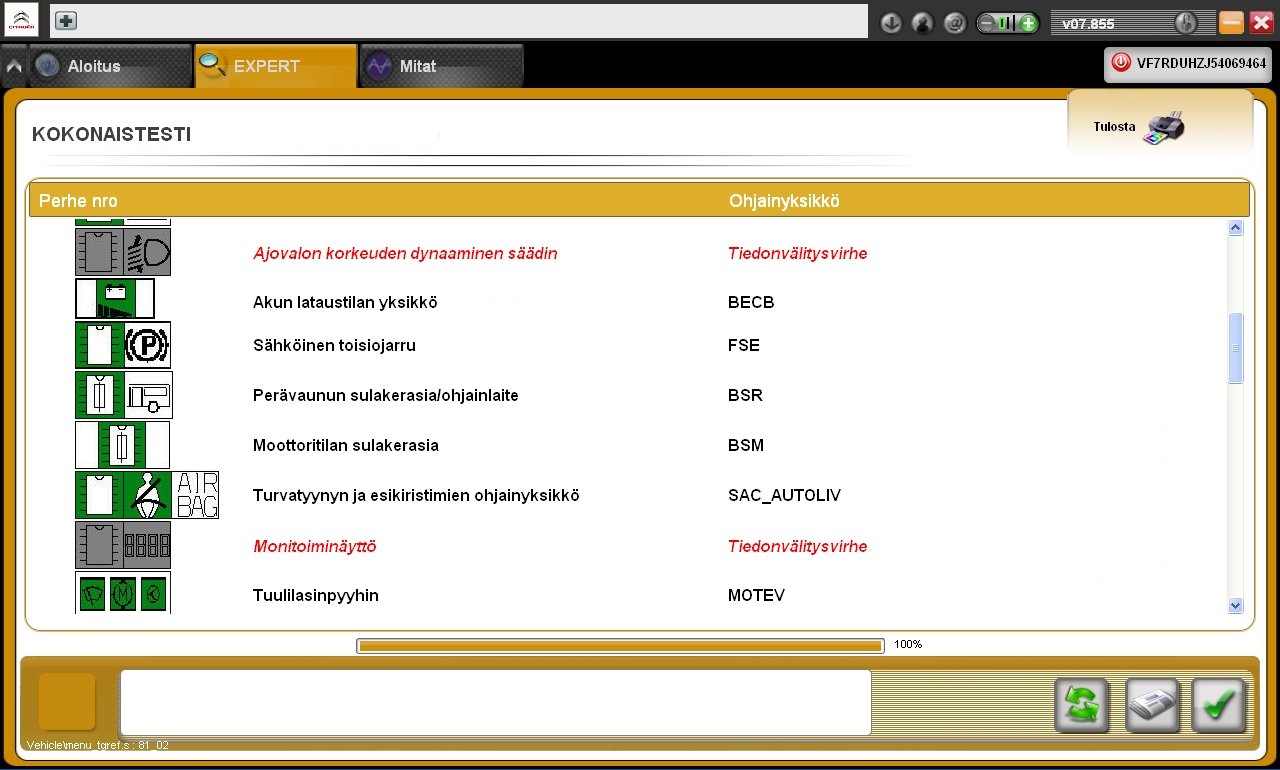Click the scrollbar up arrow
Screen dimensions: 1280x770
(x=1235, y=228)
